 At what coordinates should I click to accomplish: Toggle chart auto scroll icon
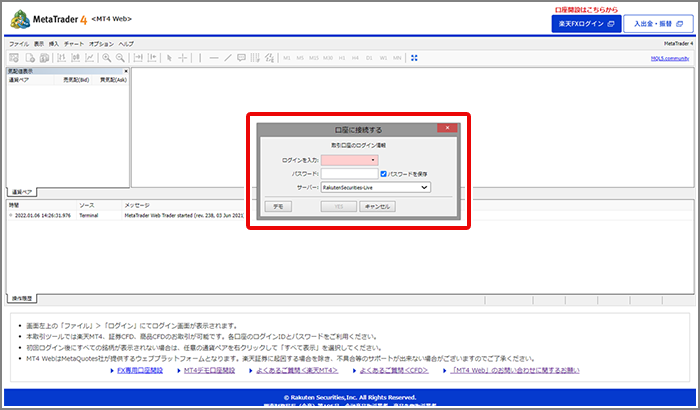pos(138,58)
